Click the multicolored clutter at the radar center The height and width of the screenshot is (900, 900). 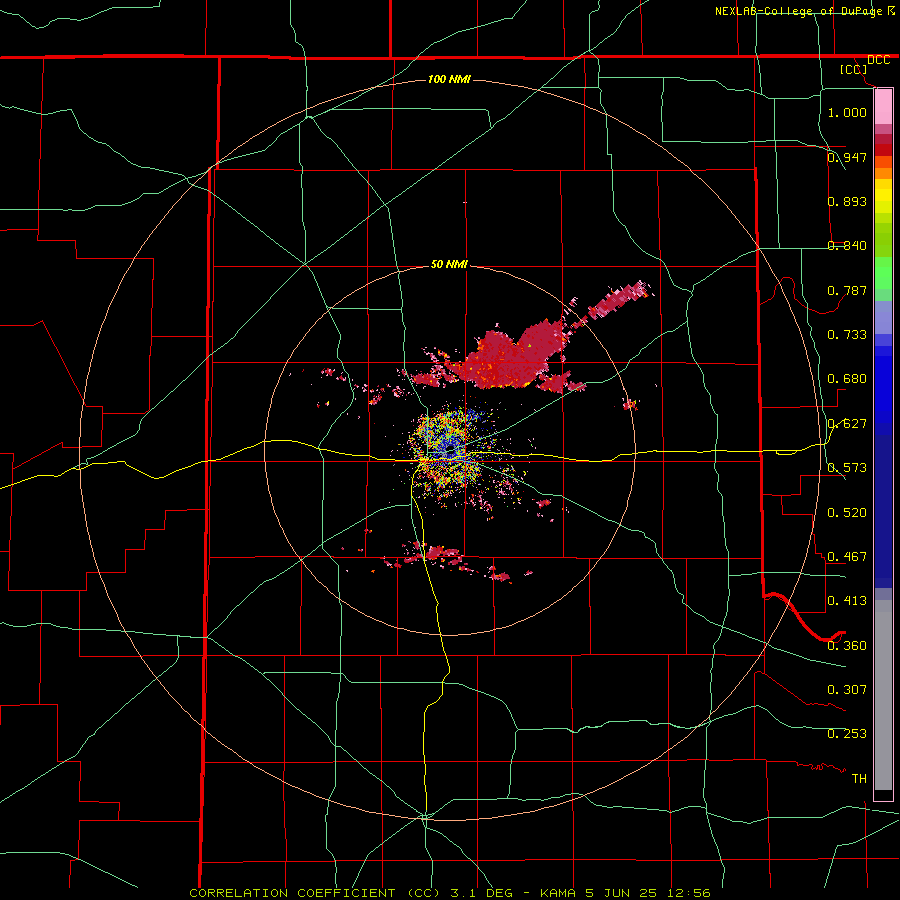tap(451, 451)
